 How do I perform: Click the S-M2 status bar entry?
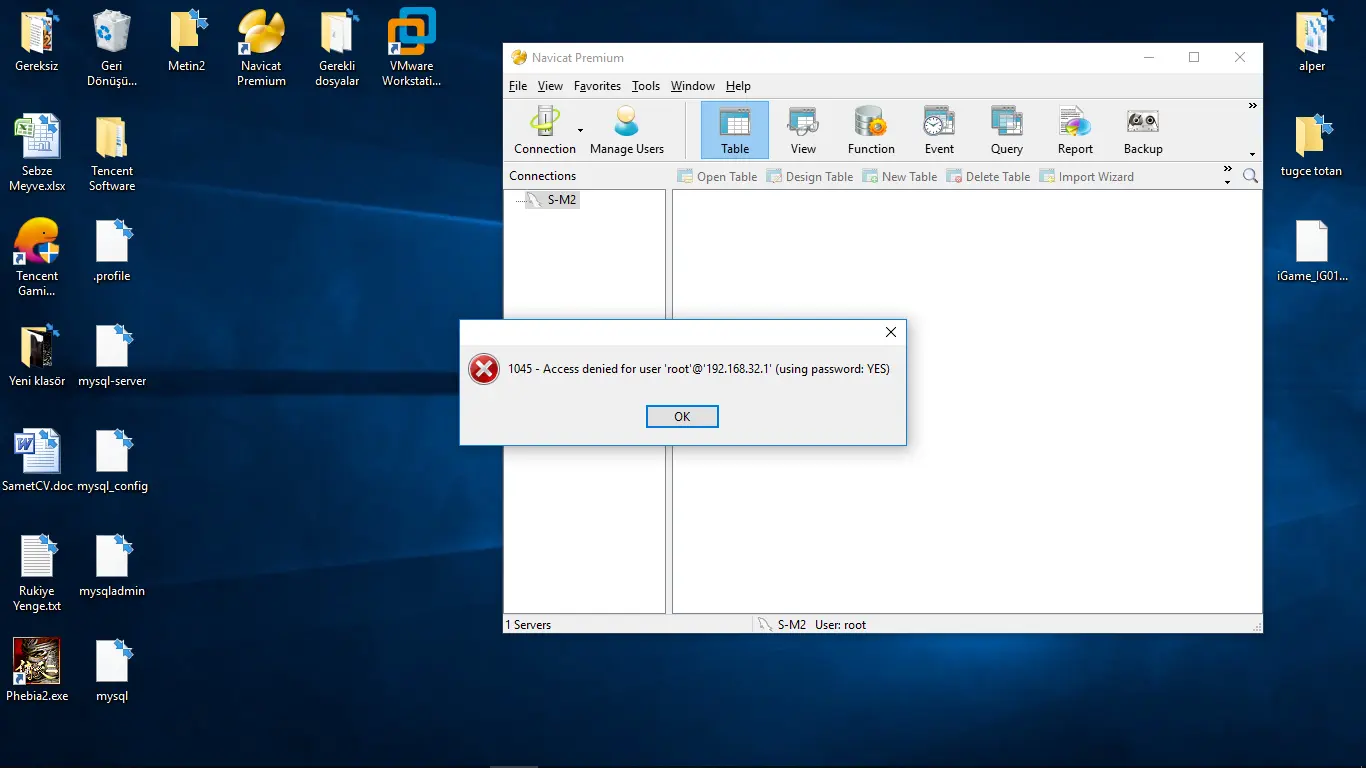click(x=781, y=625)
